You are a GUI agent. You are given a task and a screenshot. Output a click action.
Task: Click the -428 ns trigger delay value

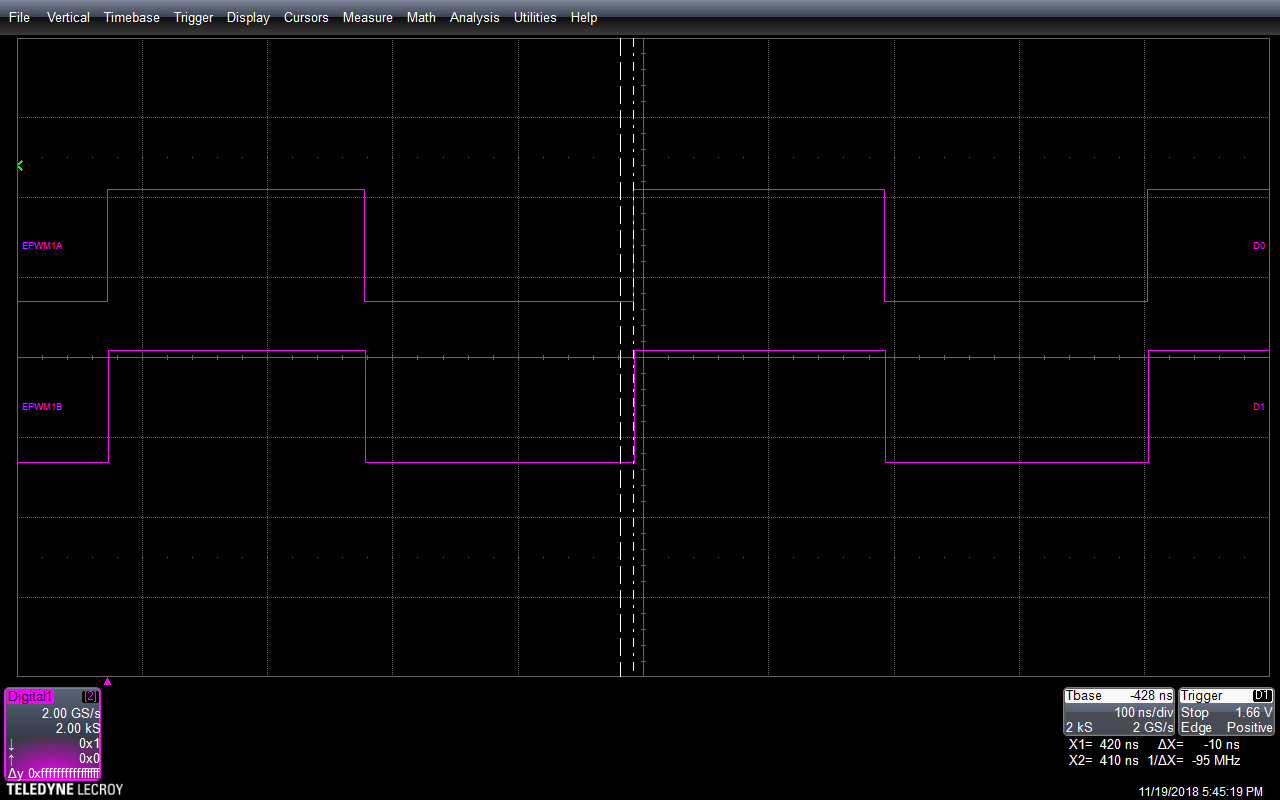click(x=1151, y=696)
